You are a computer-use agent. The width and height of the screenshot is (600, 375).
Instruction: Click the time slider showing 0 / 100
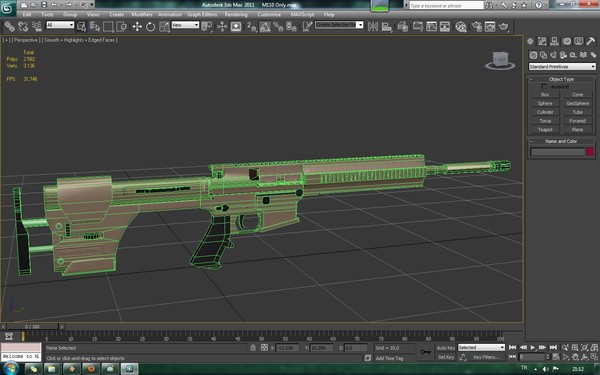coord(32,327)
